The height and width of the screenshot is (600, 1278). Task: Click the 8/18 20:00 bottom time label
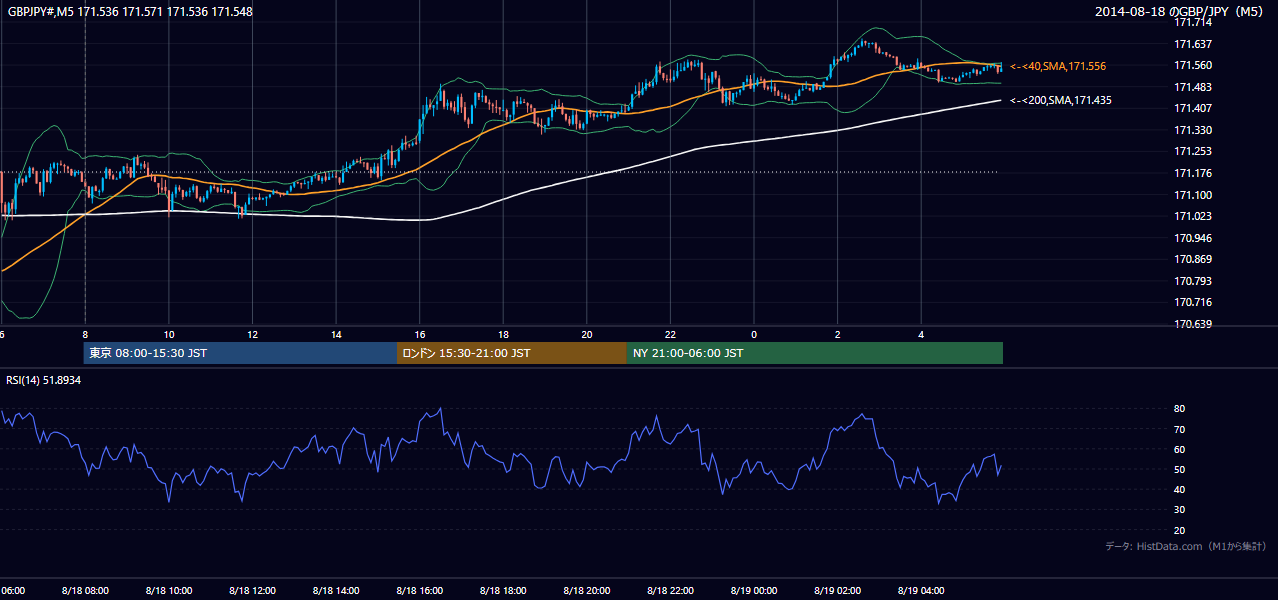pos(587,591)
